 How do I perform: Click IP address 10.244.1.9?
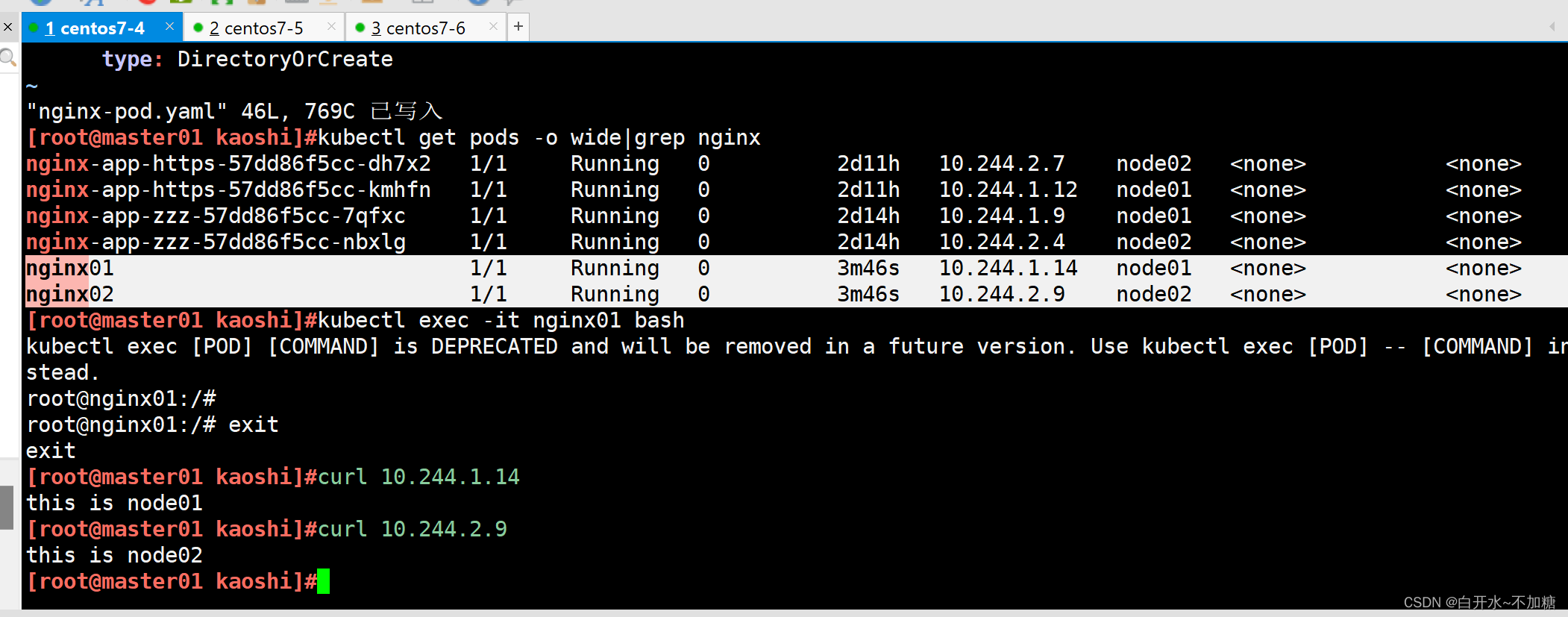click(1002, 216)
